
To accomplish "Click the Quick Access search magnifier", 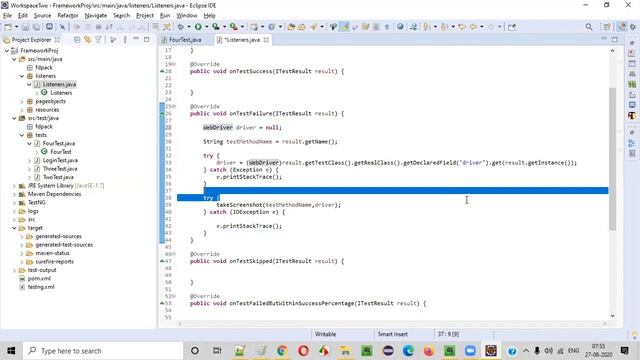I will tap(589, 27).
